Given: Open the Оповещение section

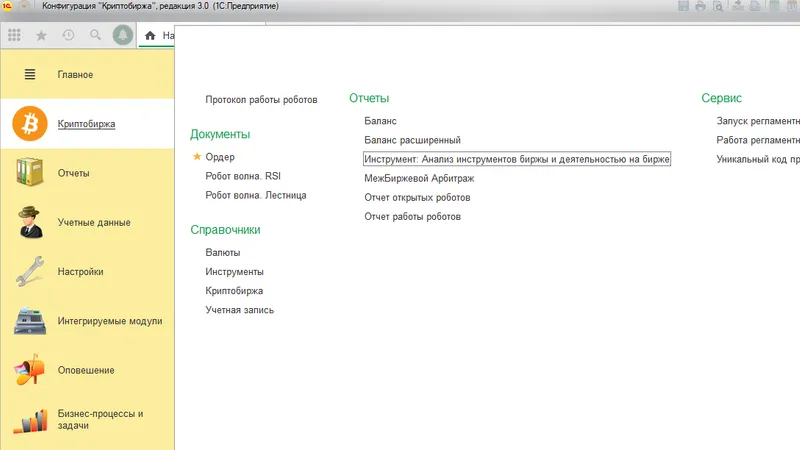Looking at the screenshot, I should (86, 370).
